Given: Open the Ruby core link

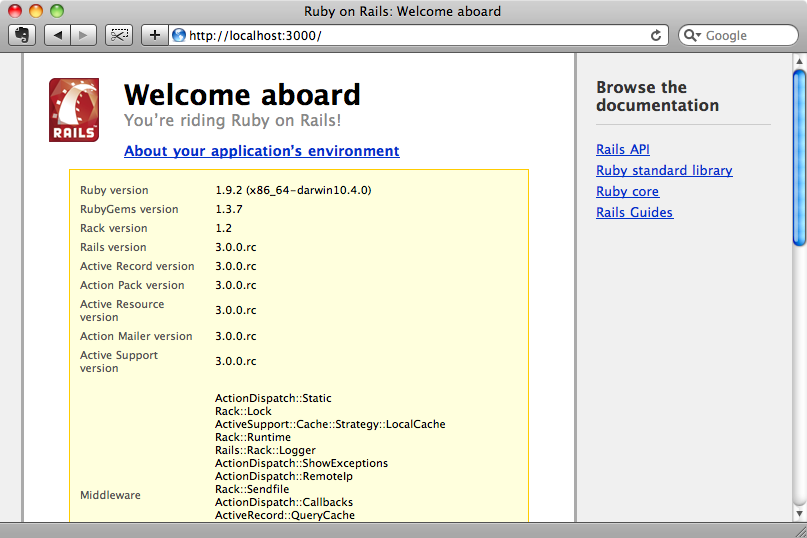Looking at the screenshot, I should 627,192.
